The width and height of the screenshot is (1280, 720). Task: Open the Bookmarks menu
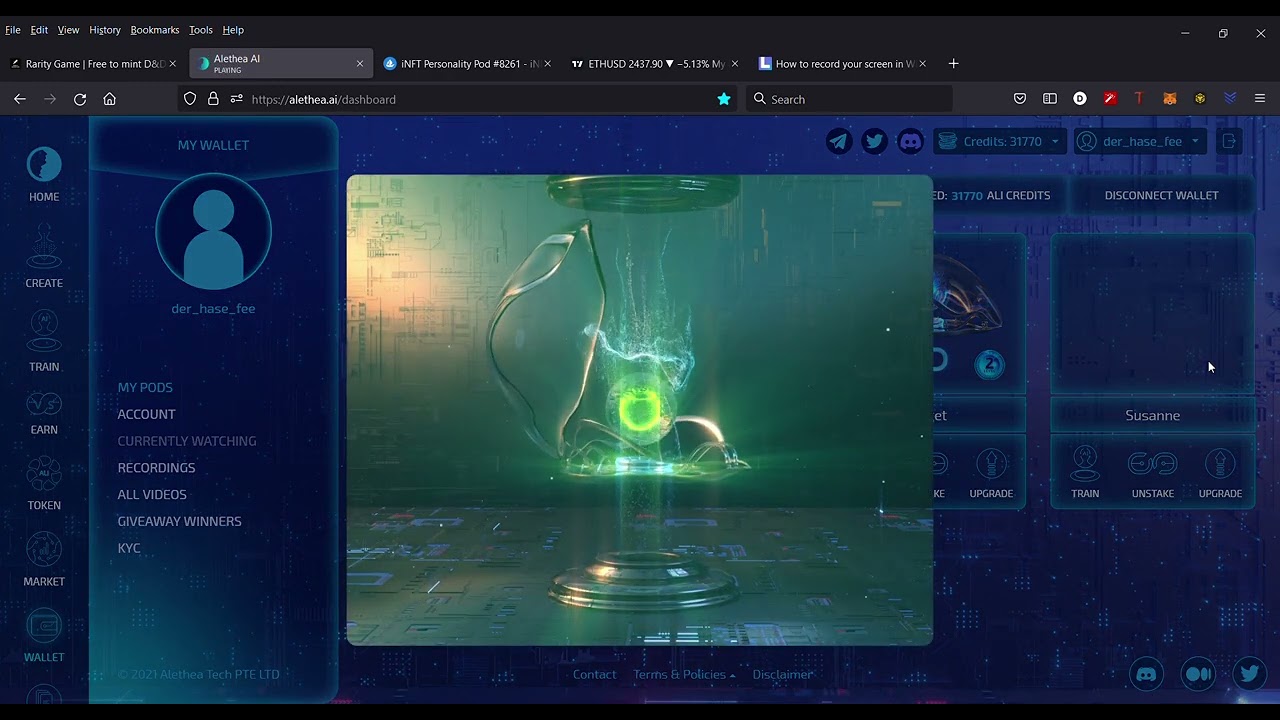pos(155,30)
